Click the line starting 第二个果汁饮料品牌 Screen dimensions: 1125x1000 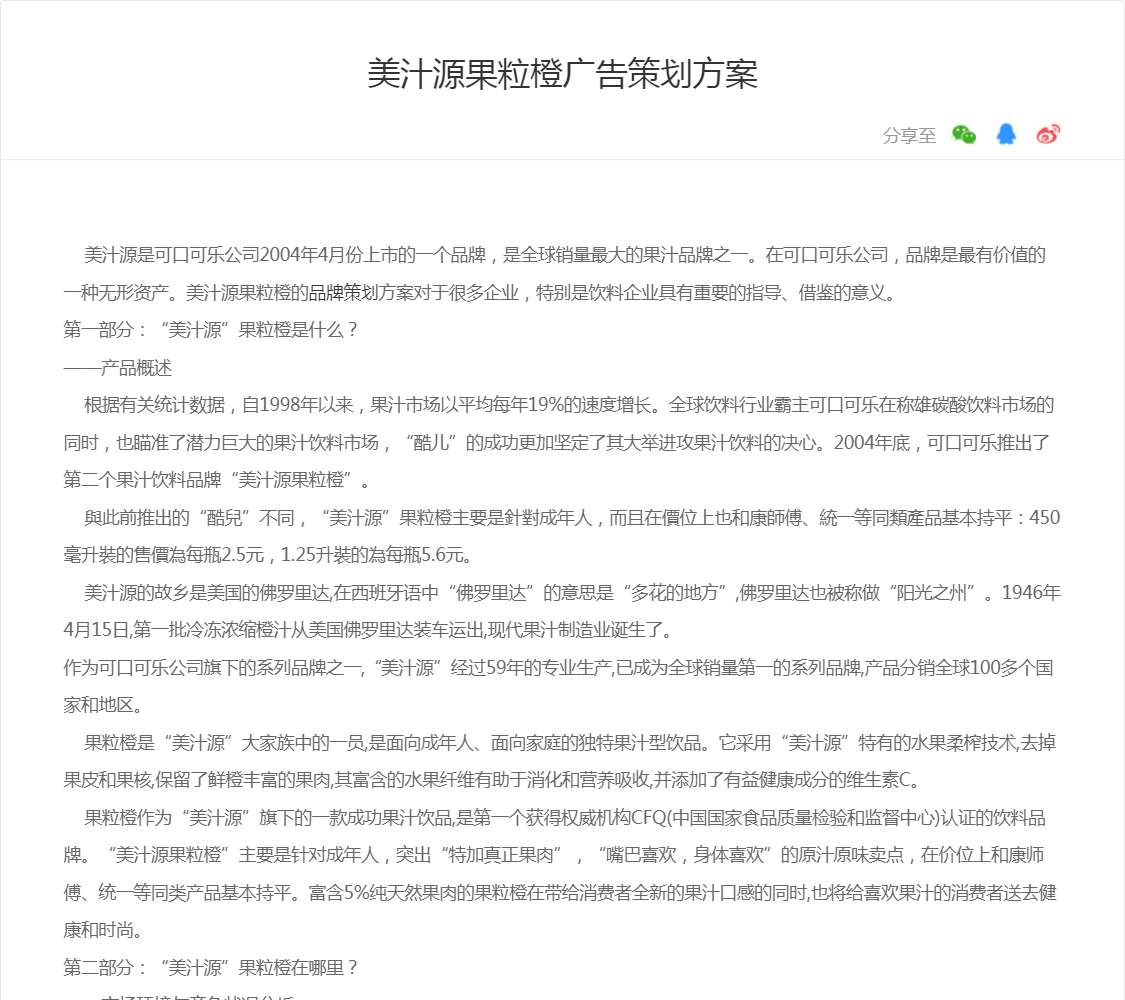click(x=216, y=480)
